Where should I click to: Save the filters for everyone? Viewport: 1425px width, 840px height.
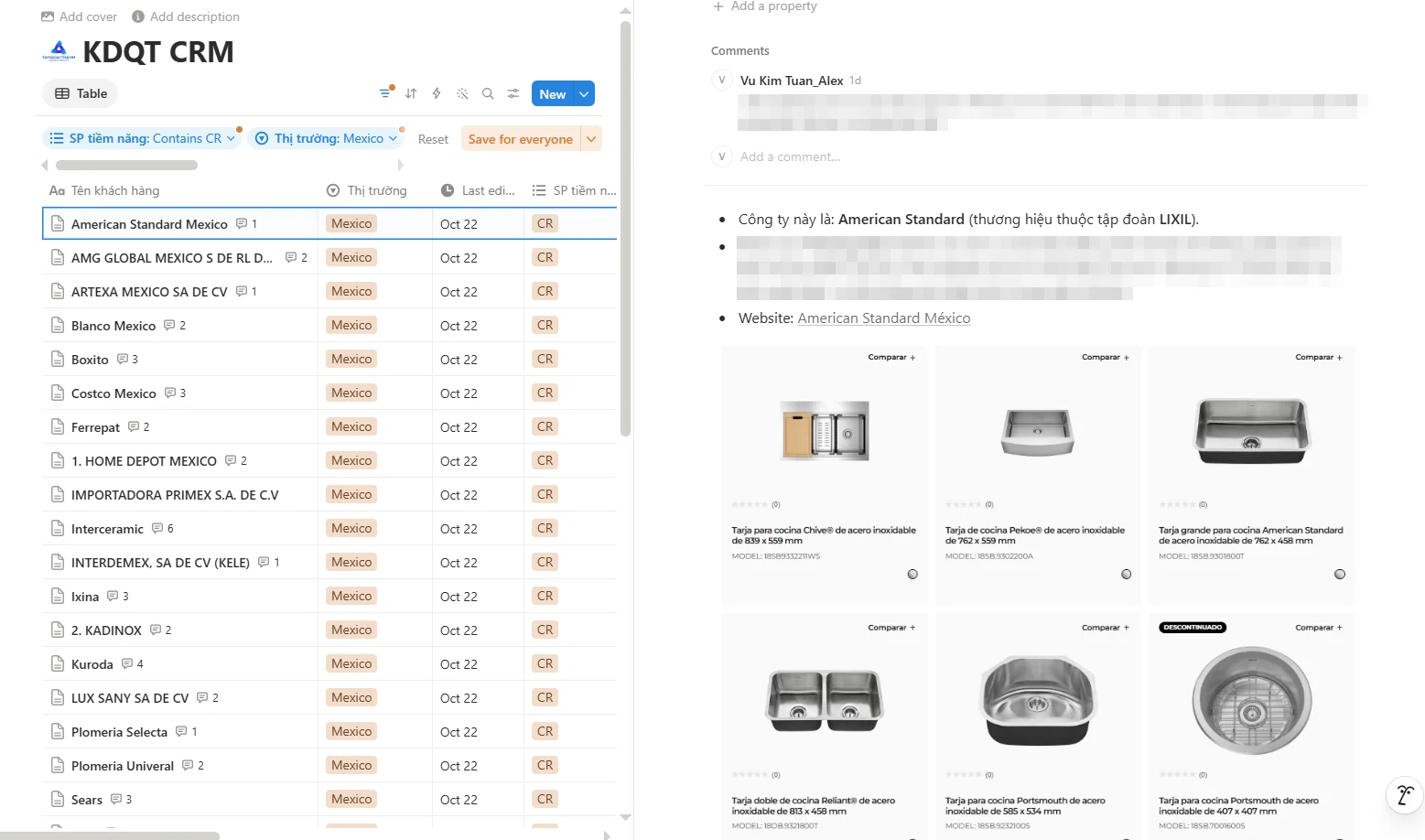(x=521, y=139)
